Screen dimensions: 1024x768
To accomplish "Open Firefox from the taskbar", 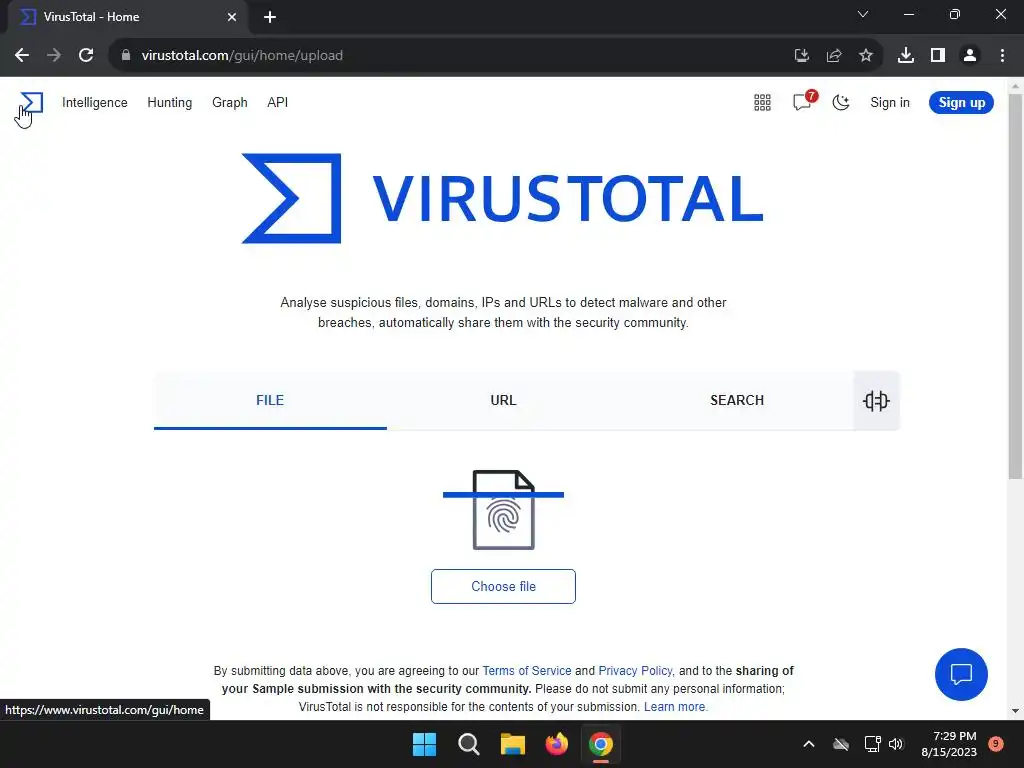I will 557,744.
